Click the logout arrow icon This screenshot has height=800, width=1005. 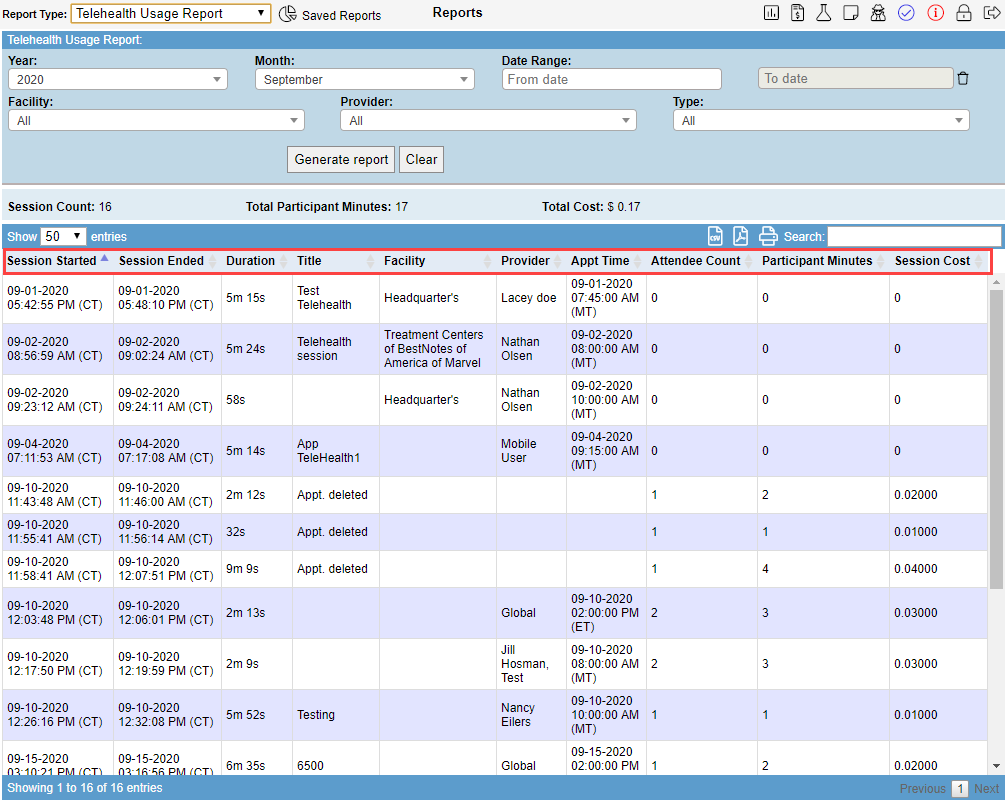[x=991, y=13]
